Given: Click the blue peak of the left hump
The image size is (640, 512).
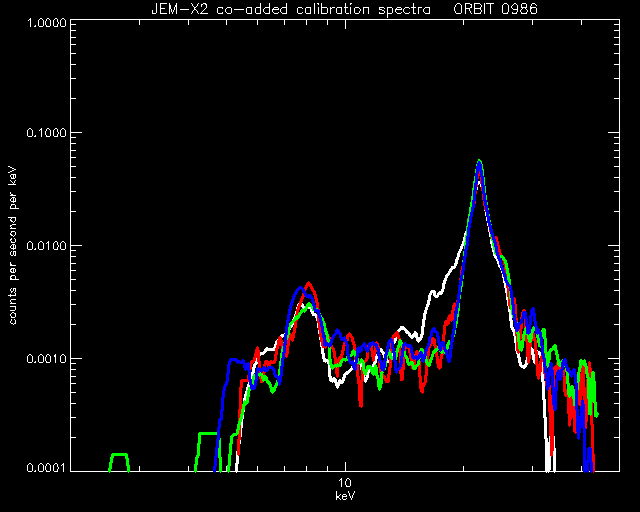Looking at the screenshot, I should pyautogui.click(x=300, y=288).
